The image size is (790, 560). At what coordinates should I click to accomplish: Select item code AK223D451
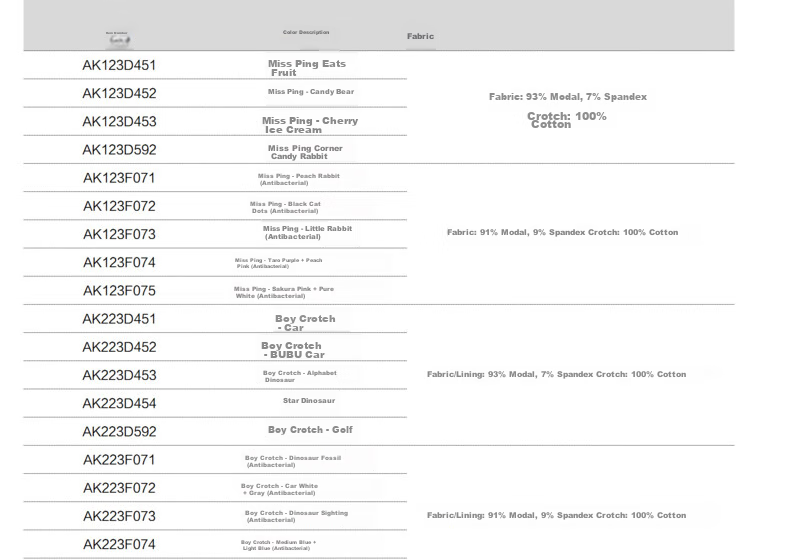pos(119,319)
